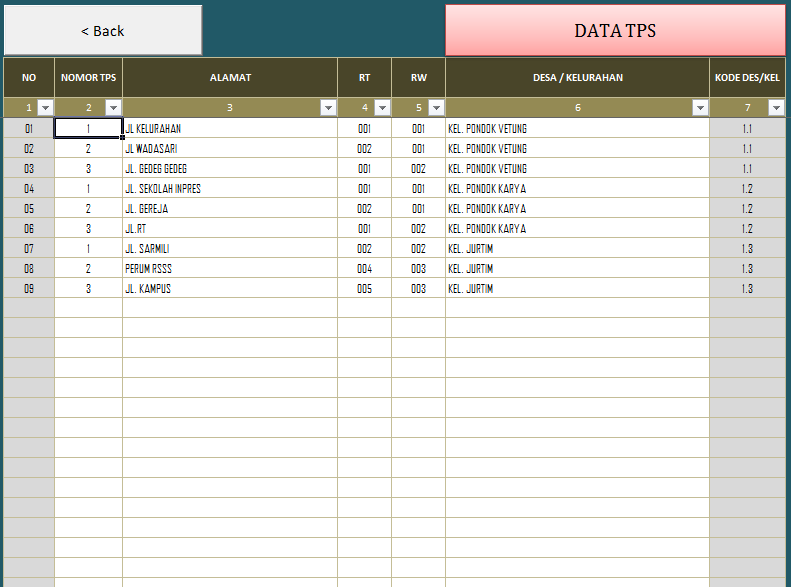Image resolution: width=791 pixels, height=587 pixels.
Task: Select the JL. SEKOLAH INPRES address cell
Action: 230,189
